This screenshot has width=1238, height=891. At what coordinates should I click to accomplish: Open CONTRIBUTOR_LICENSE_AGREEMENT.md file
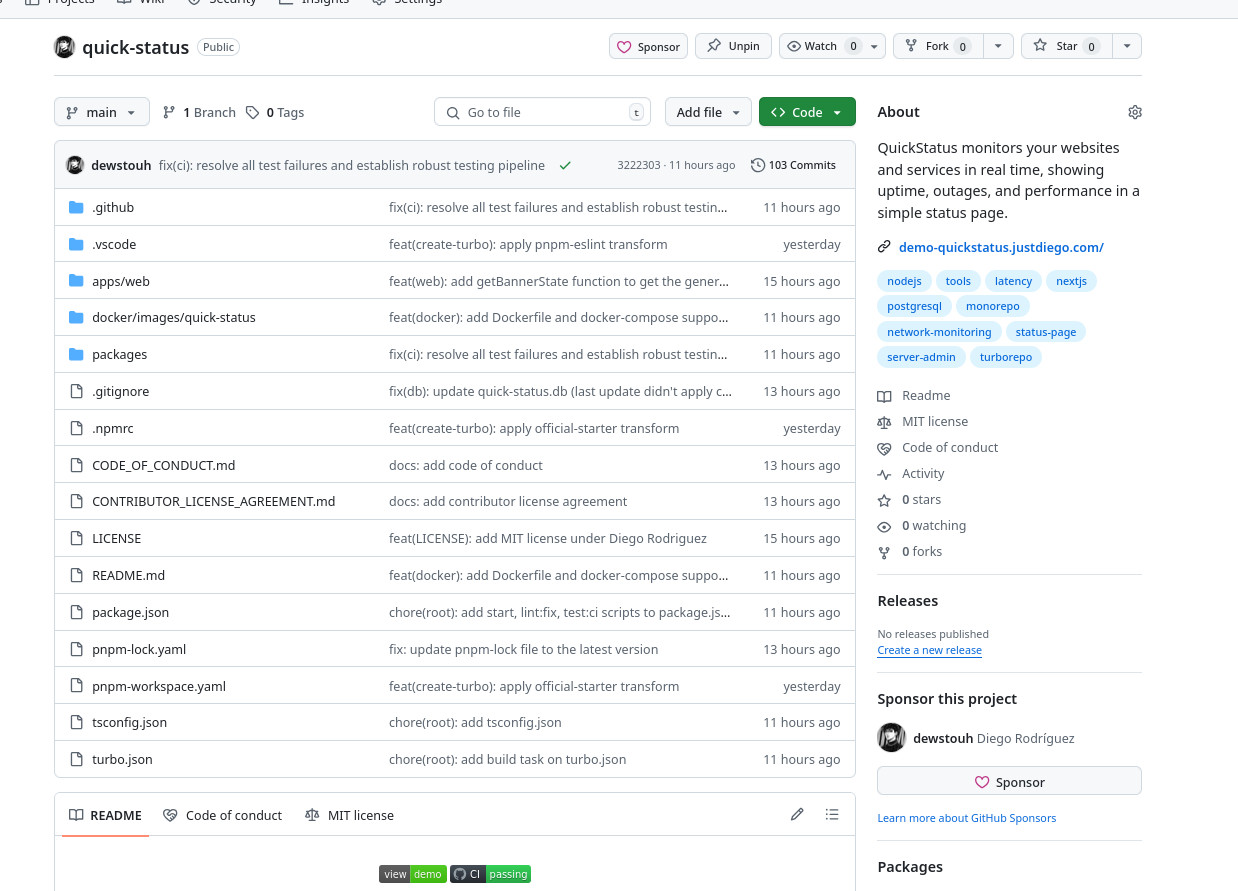(x=214, y=501)
